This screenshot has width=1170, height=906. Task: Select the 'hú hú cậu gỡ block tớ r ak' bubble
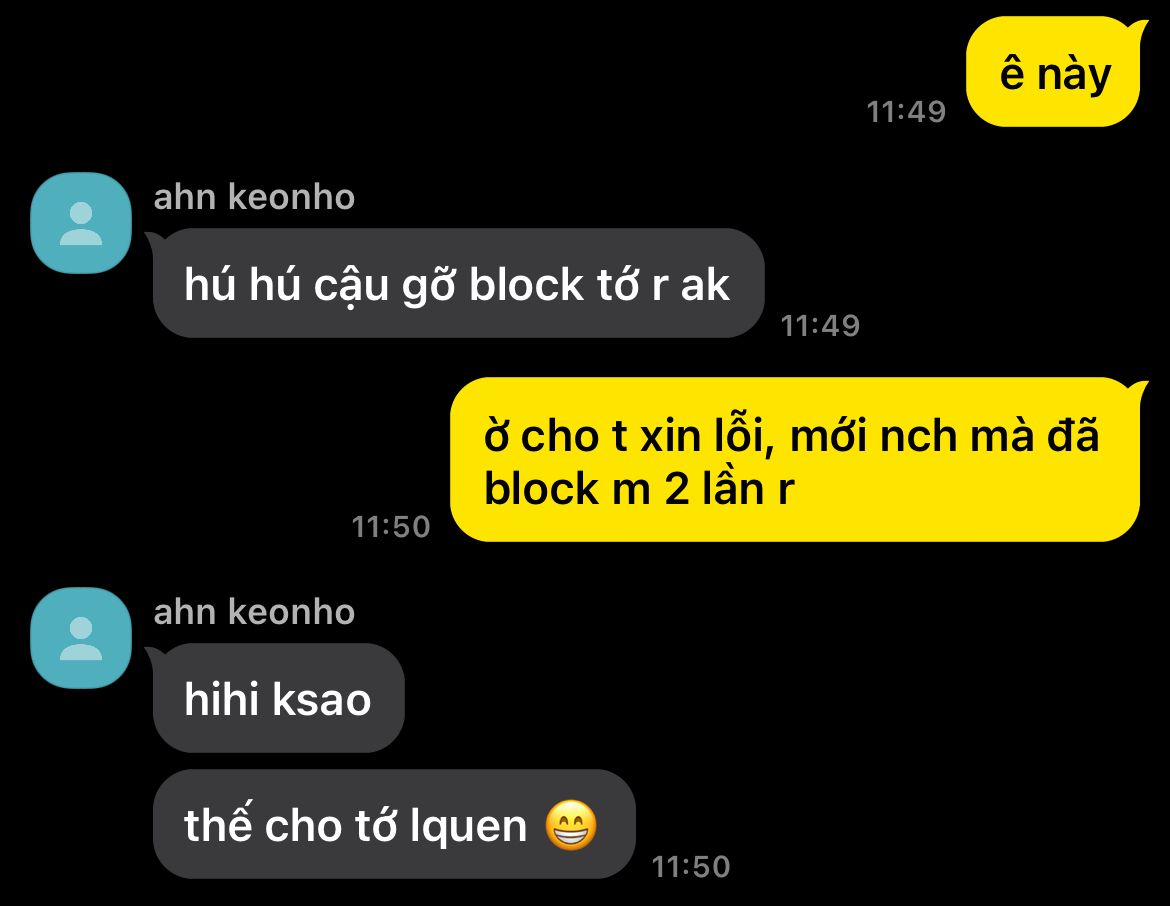457,284
